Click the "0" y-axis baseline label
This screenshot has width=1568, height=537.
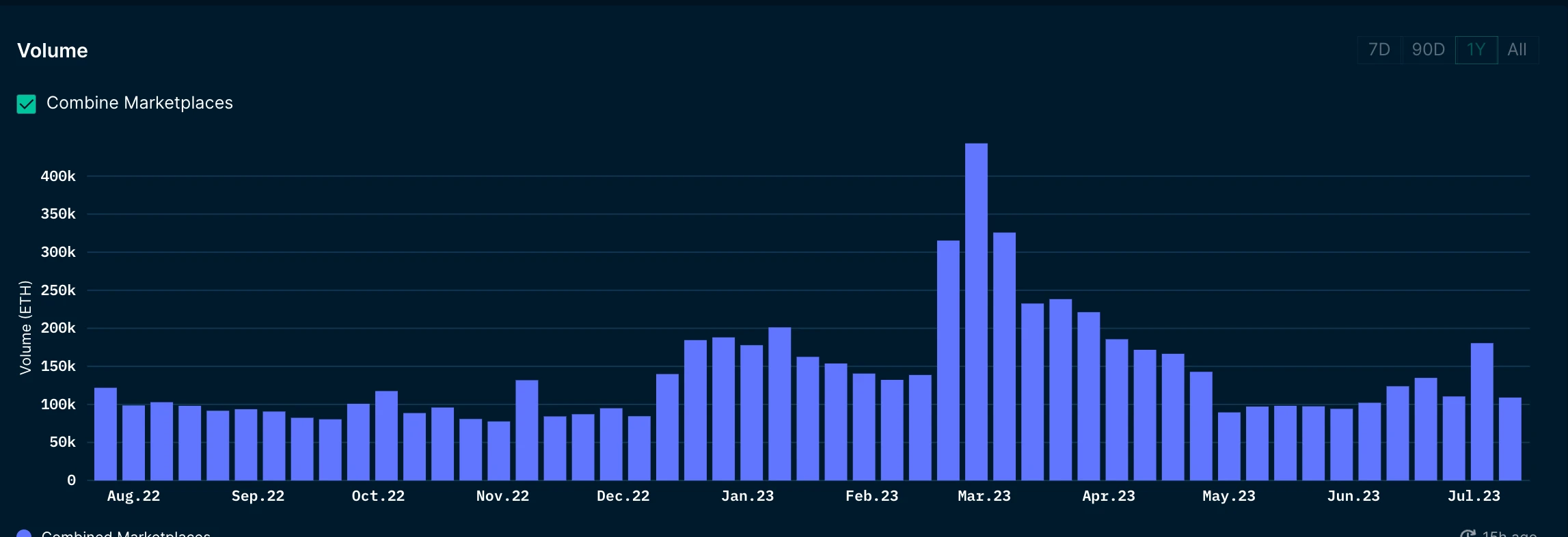[x=71, y=480]
